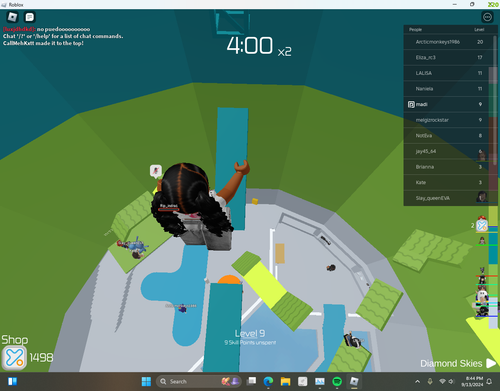Image resolution: width=500 pixels, height=391 pixels.
Task: Toggle the chat window icon
Action: pos(30,17)
